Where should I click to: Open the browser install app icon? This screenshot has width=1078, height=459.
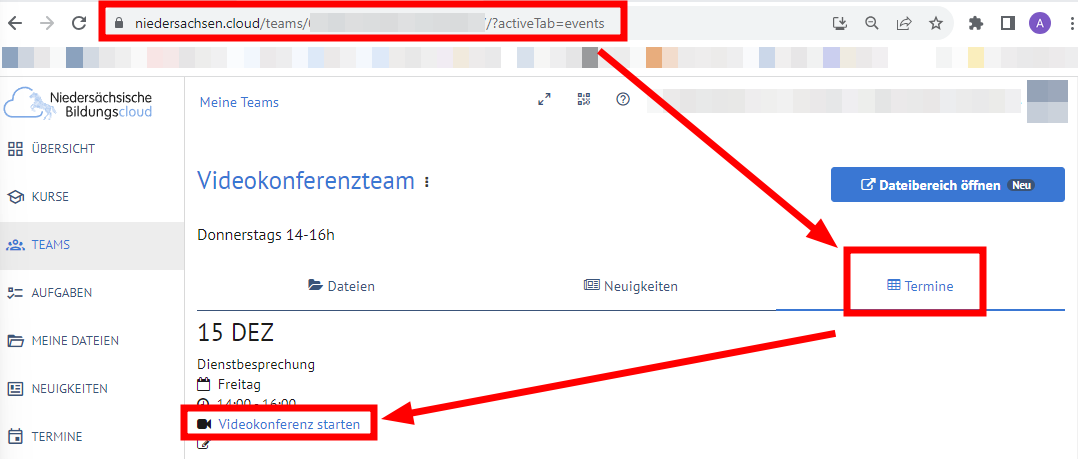pos(839,23)
